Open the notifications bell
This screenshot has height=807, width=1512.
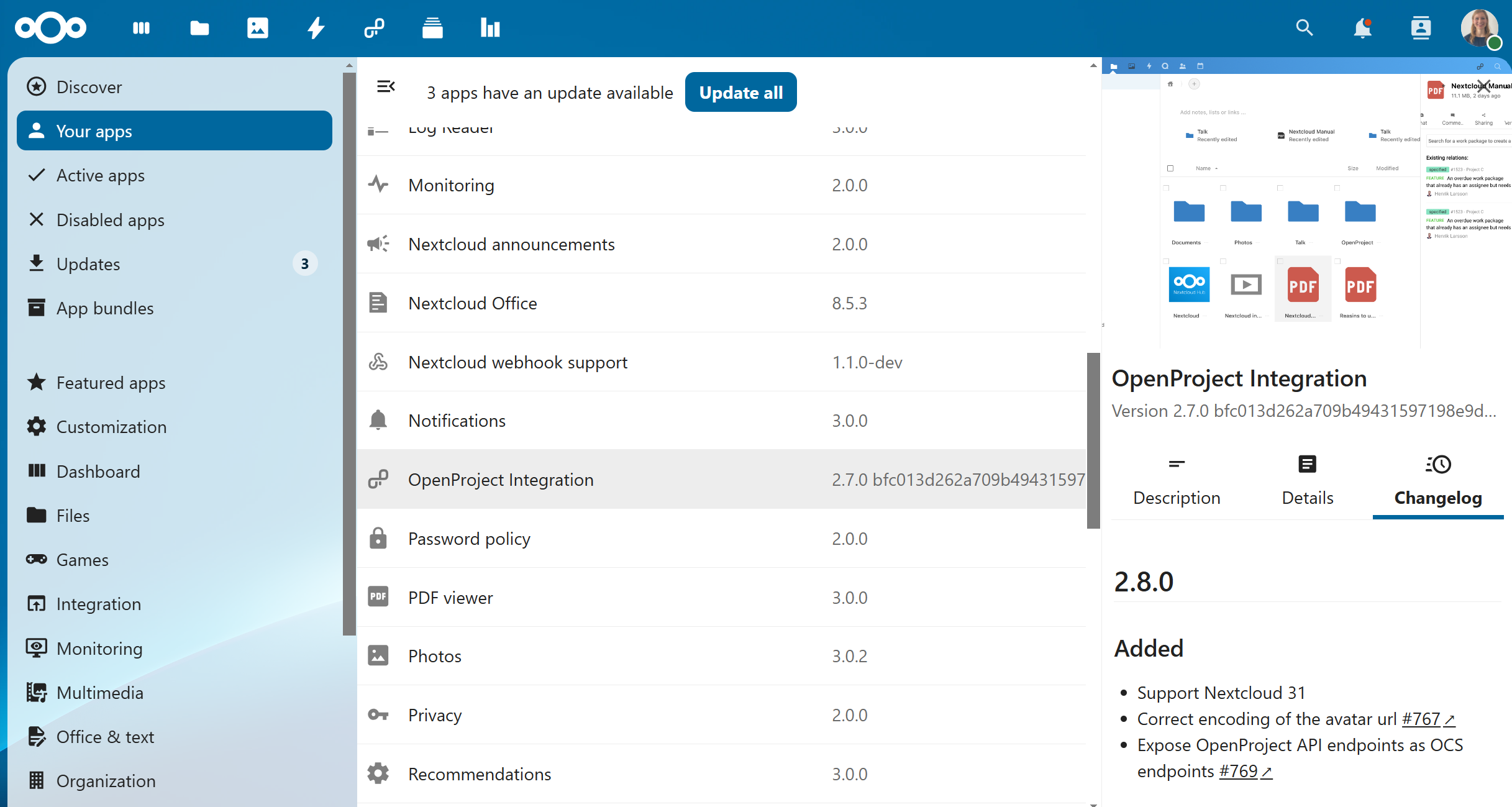(1362, 28)
